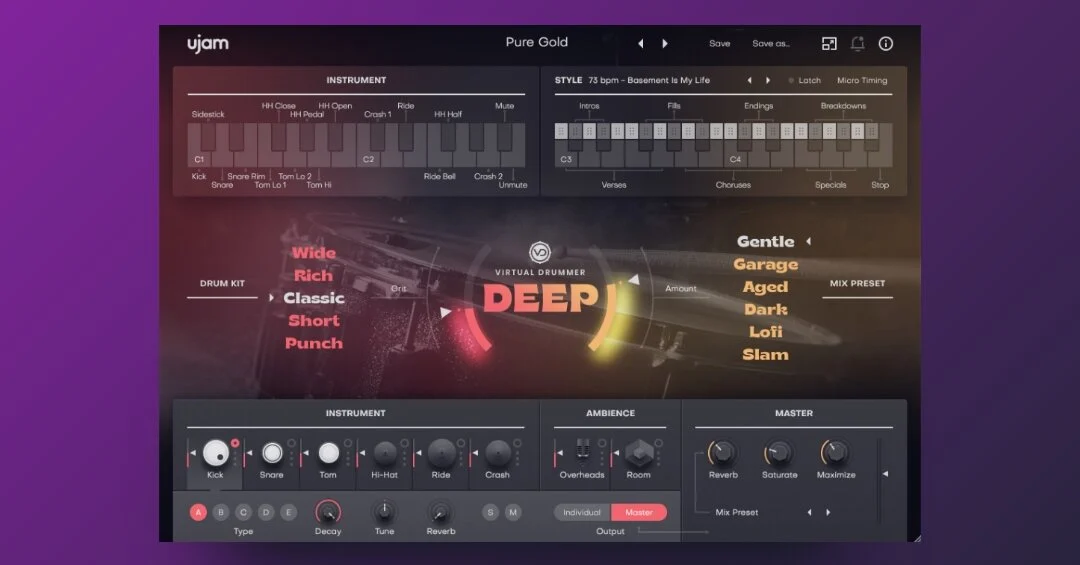Click the Decay knob
The height and width of the screenshot is (565, 1080).
tap(328, 512)
